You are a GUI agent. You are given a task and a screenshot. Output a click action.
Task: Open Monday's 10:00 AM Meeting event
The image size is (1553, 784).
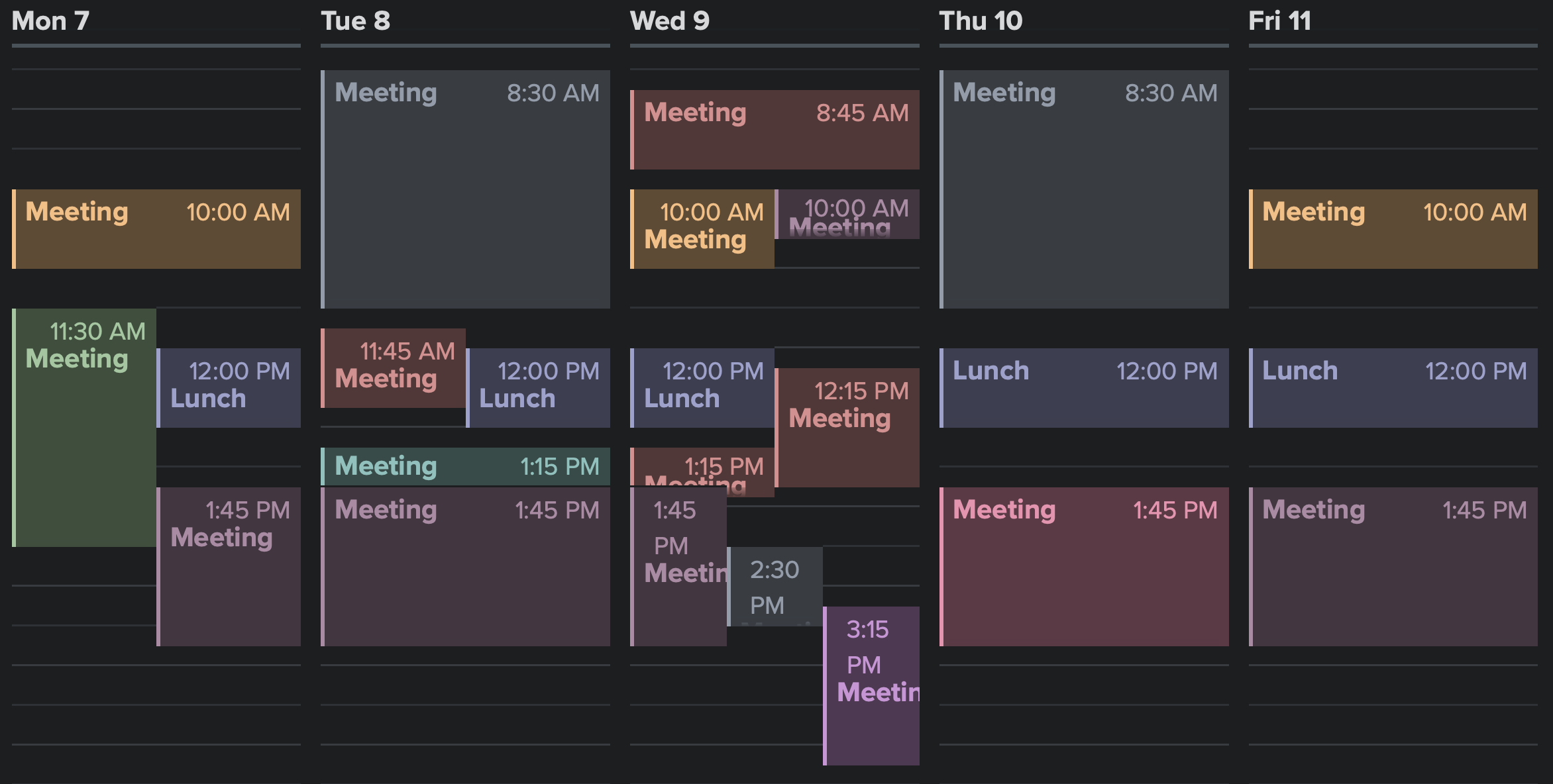(x=156, y=229)
